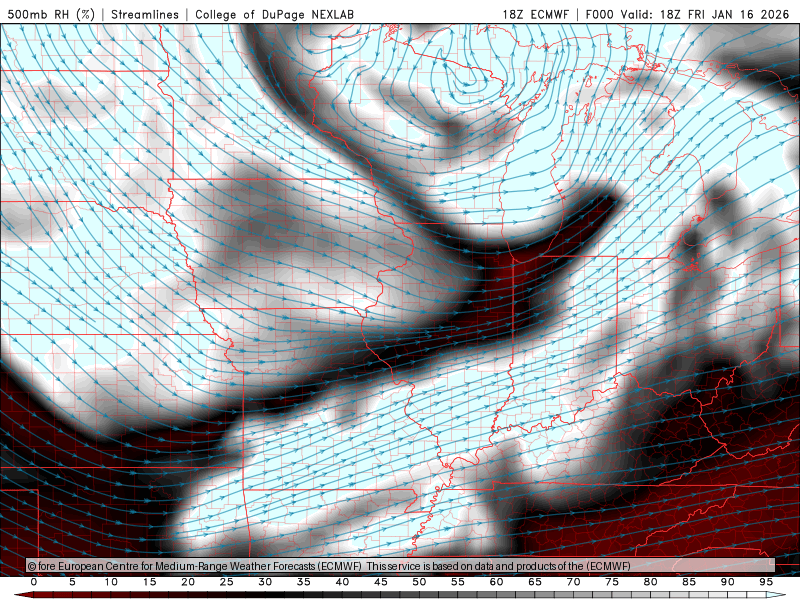Screen dimensions: 800x600
Task: Click the "50" label on the RH scale
Action: tap(419, 582)
